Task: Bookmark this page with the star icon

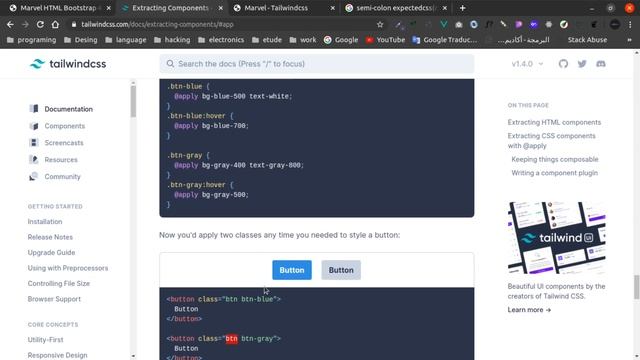Action: coord(380,24)
